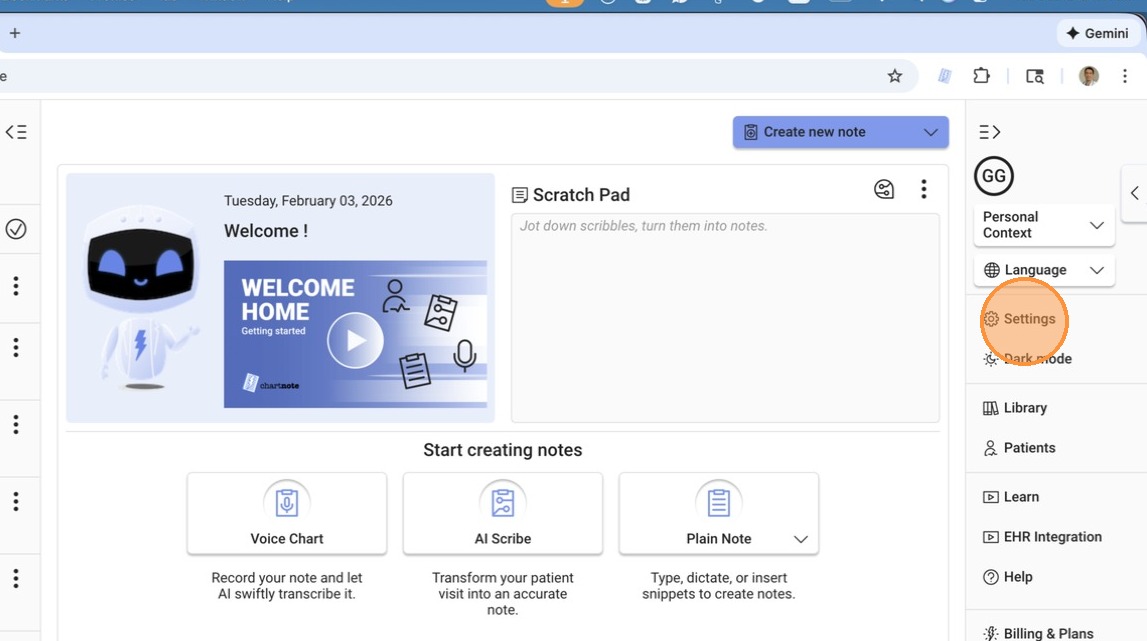Open the Language dropdown
1147x641 pixels.
pos(1044,270)
